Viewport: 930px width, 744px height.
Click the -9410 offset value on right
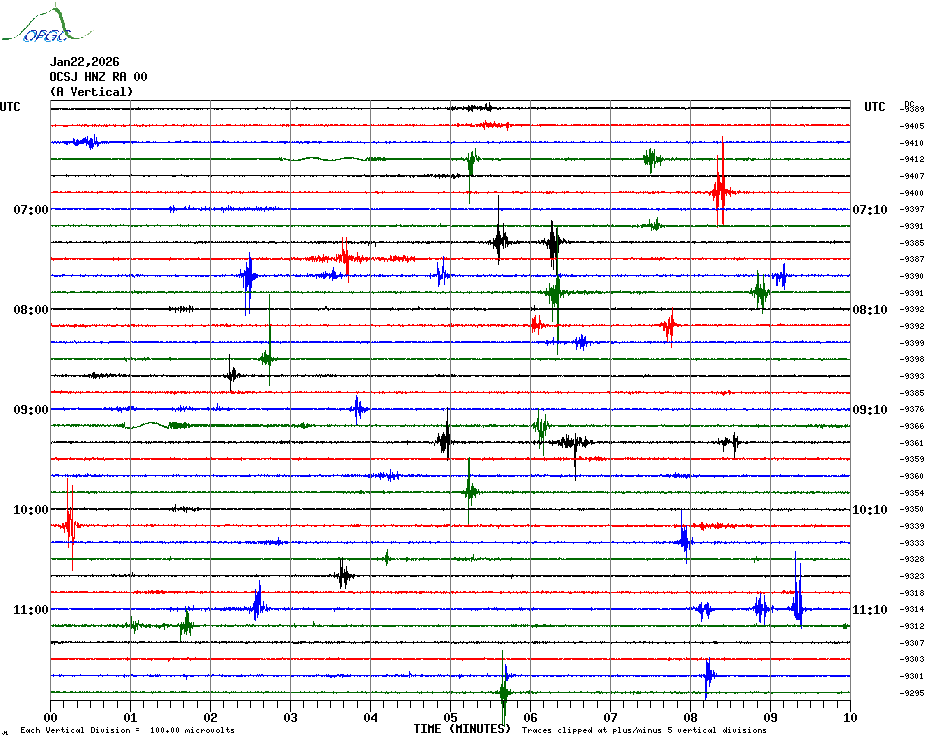912,143
